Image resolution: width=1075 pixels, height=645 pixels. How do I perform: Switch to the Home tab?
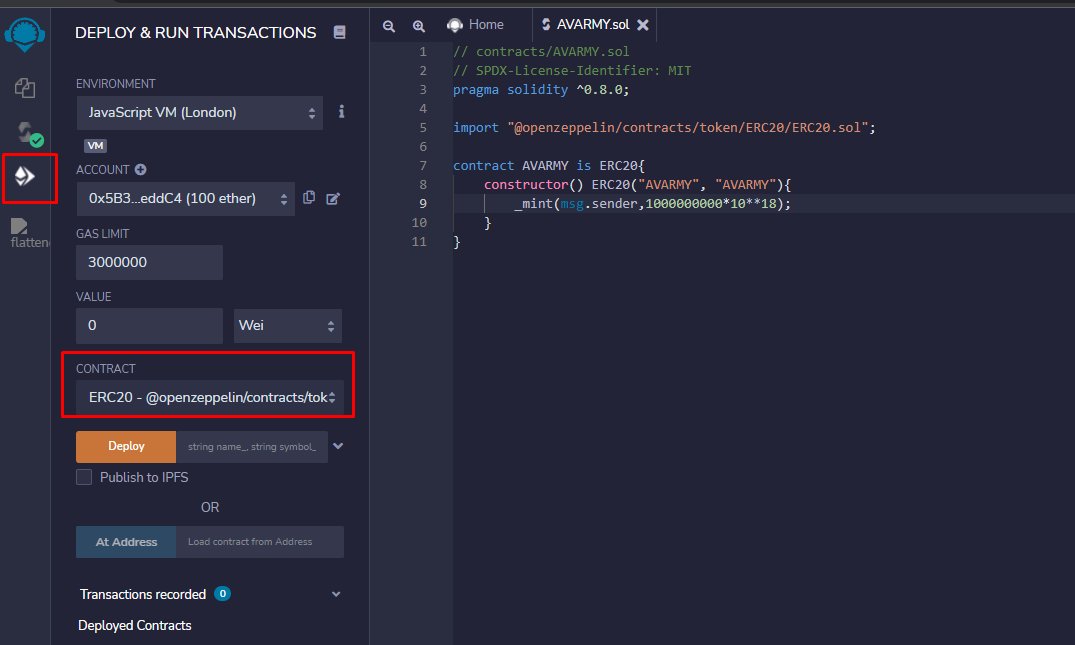tap(476, 25)
